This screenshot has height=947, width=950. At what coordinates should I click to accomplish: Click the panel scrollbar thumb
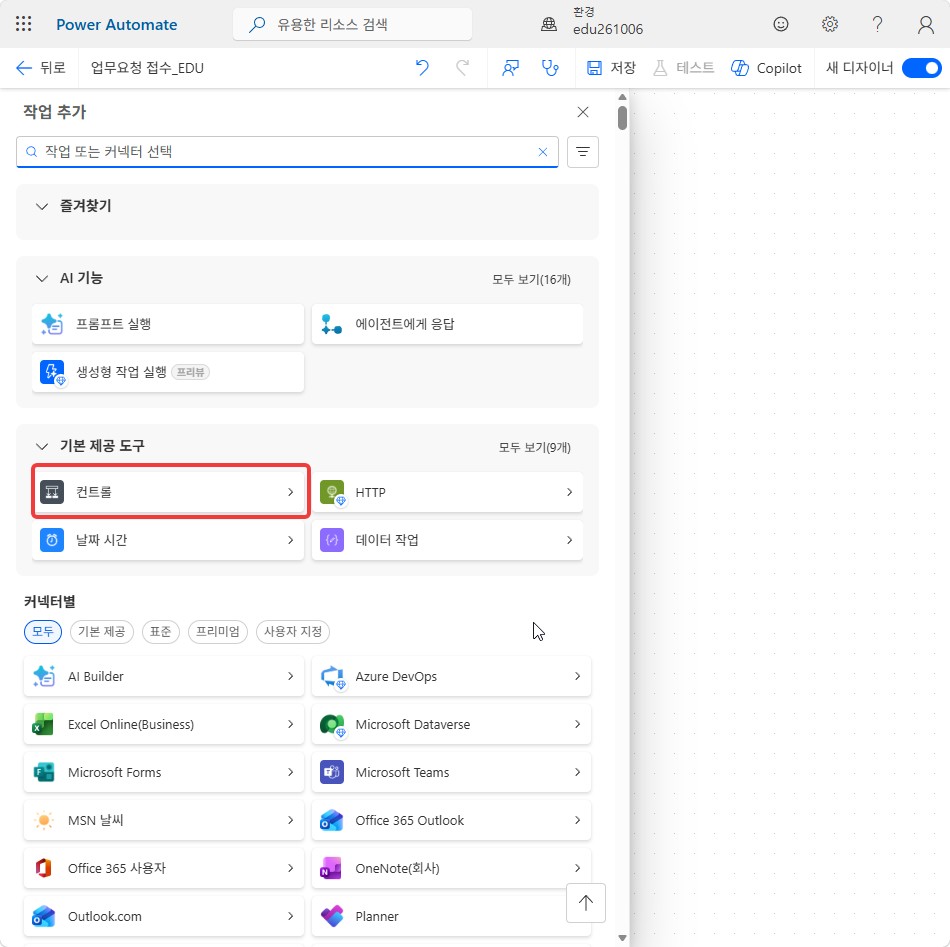coord(622,118)
